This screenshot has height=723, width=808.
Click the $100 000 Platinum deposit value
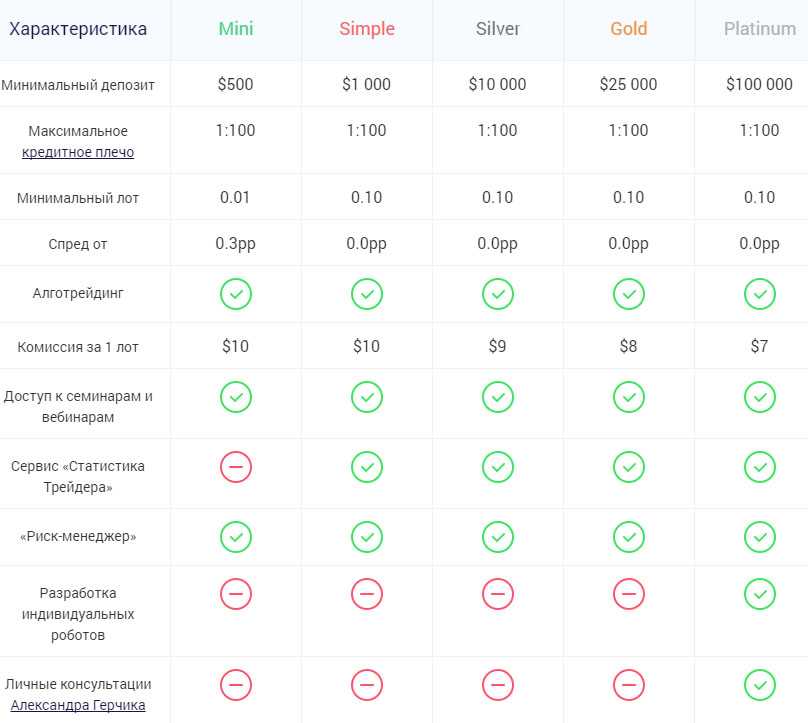pos(759,85)
